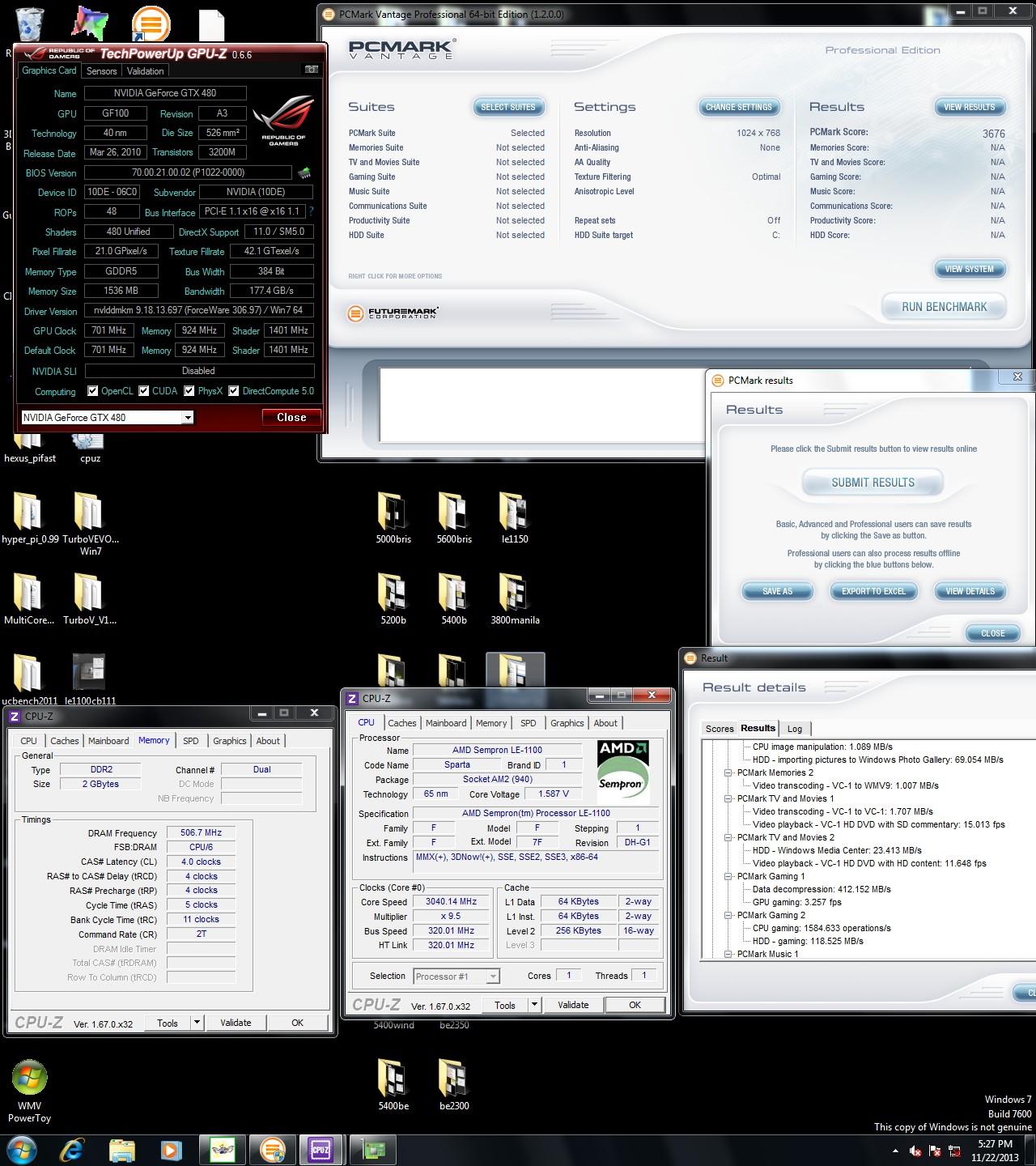Launch Internet Explorer from the taskbar
The height and width of the screenshot is (1166, 1036).
(x=71, y=1150)
